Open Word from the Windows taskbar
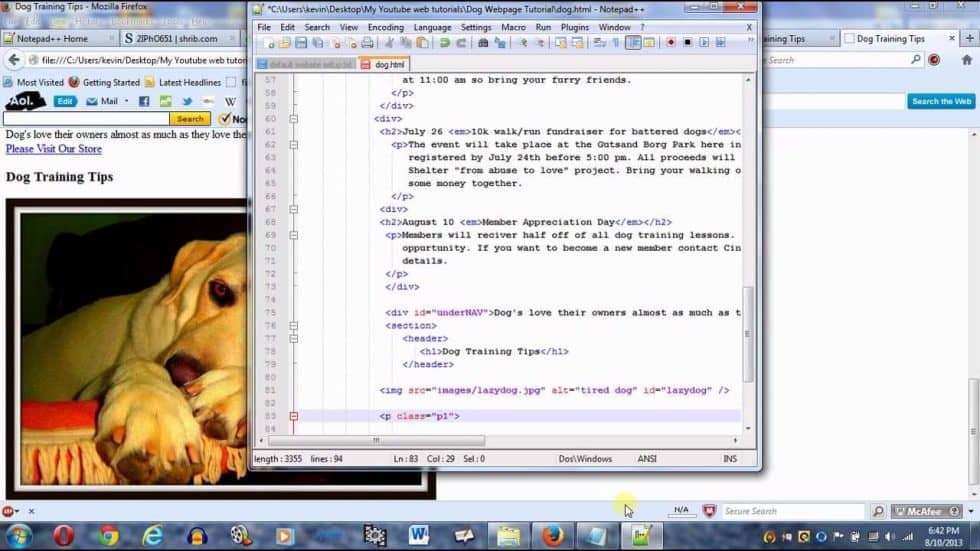 click(x=418, y=536)
